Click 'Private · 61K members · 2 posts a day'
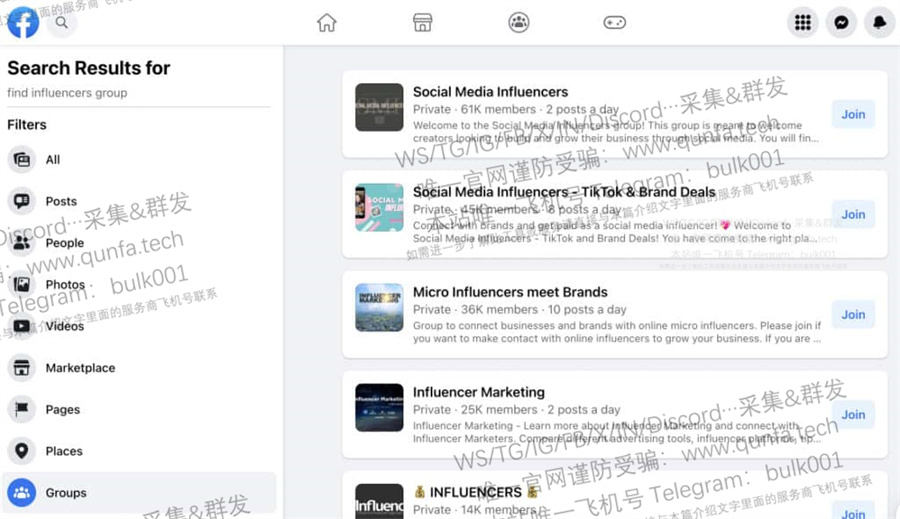 [x=515, y=109]
